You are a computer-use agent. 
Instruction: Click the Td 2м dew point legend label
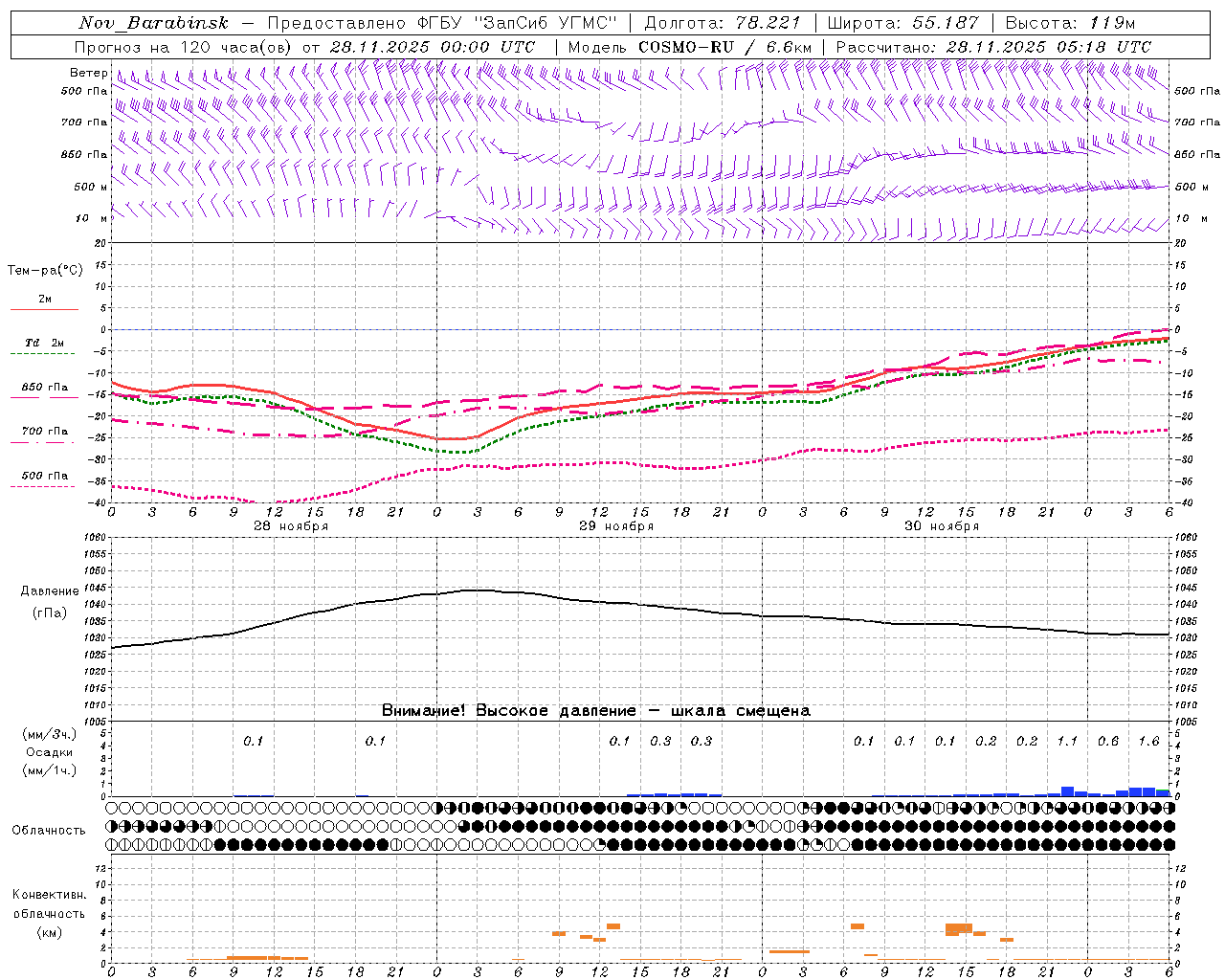[44, 343]
